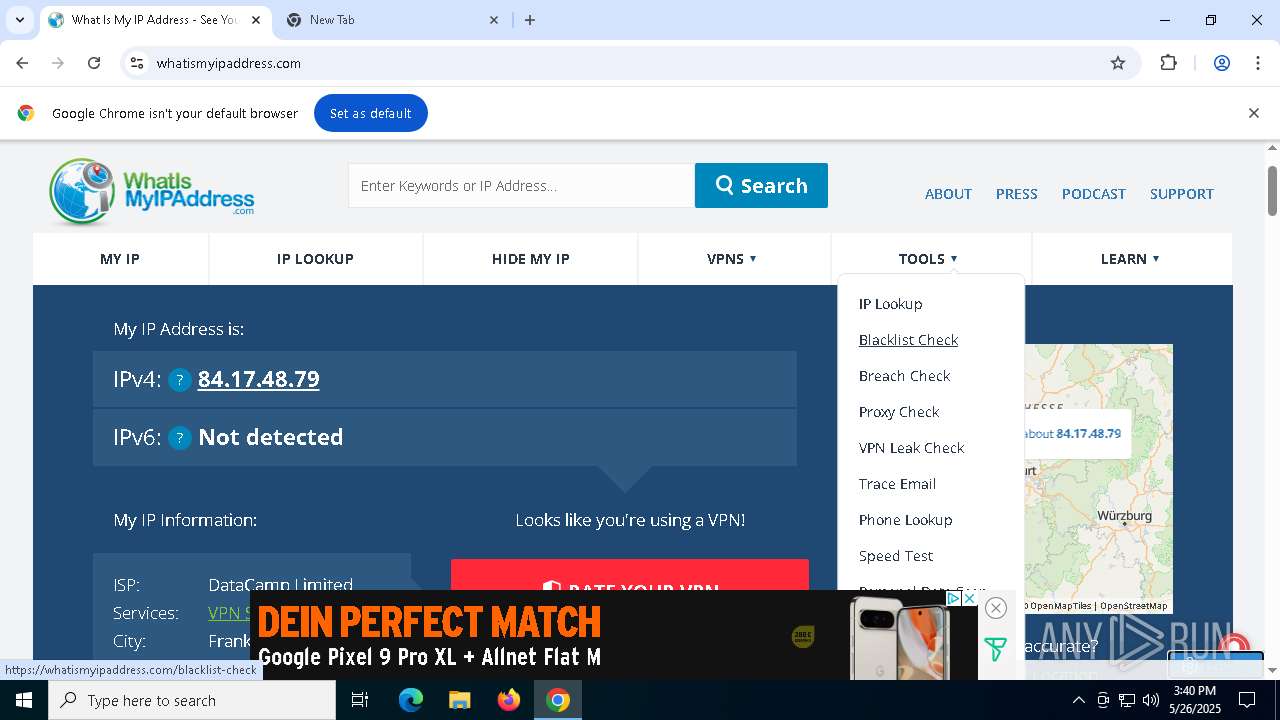The width and height of the screenshot is (1280, 720).
Task: Click the circled X to dismiss ad banner
Action: pyautogui.click(x=995, y=607)
